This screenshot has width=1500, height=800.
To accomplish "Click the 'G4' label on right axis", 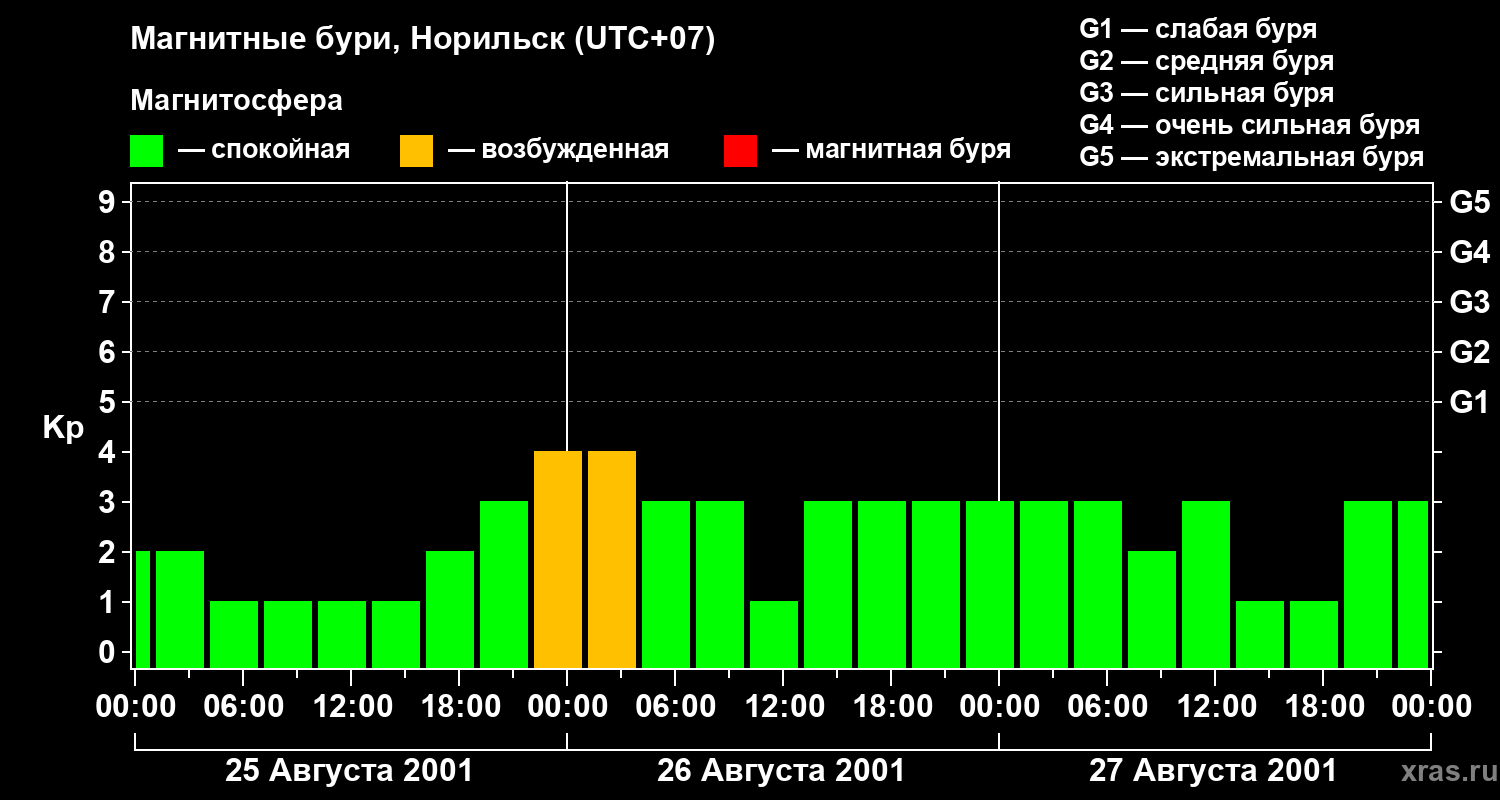I will [1470, 252].
